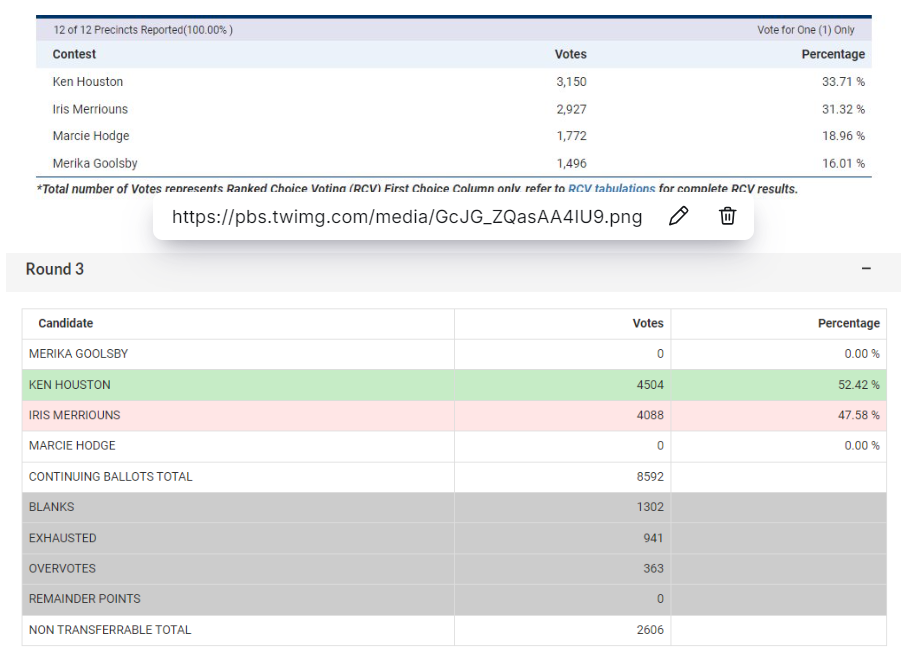This screenshot has height=662, width=904.
Task: Click the pencil icon to edit link
Action: click(x=678, y=216)
